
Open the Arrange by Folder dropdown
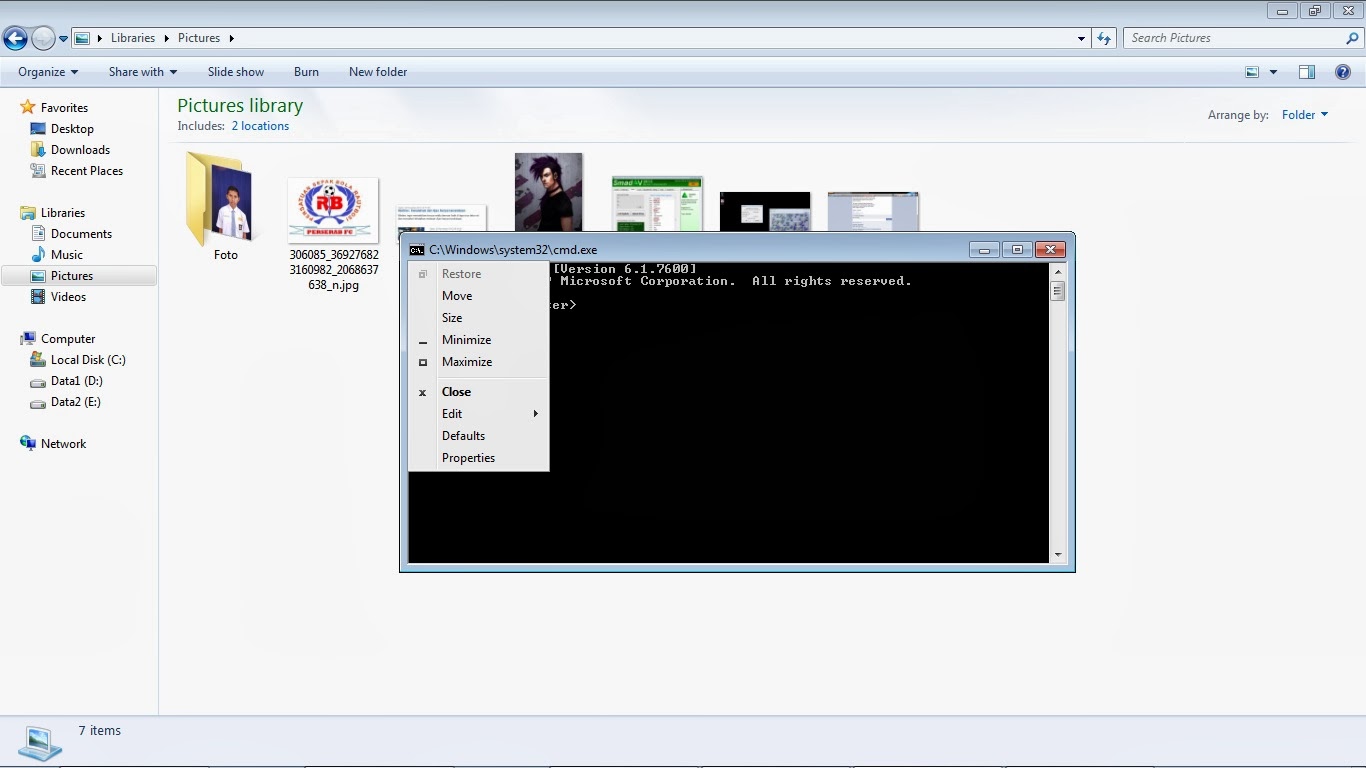click(x=1305, y=115)
